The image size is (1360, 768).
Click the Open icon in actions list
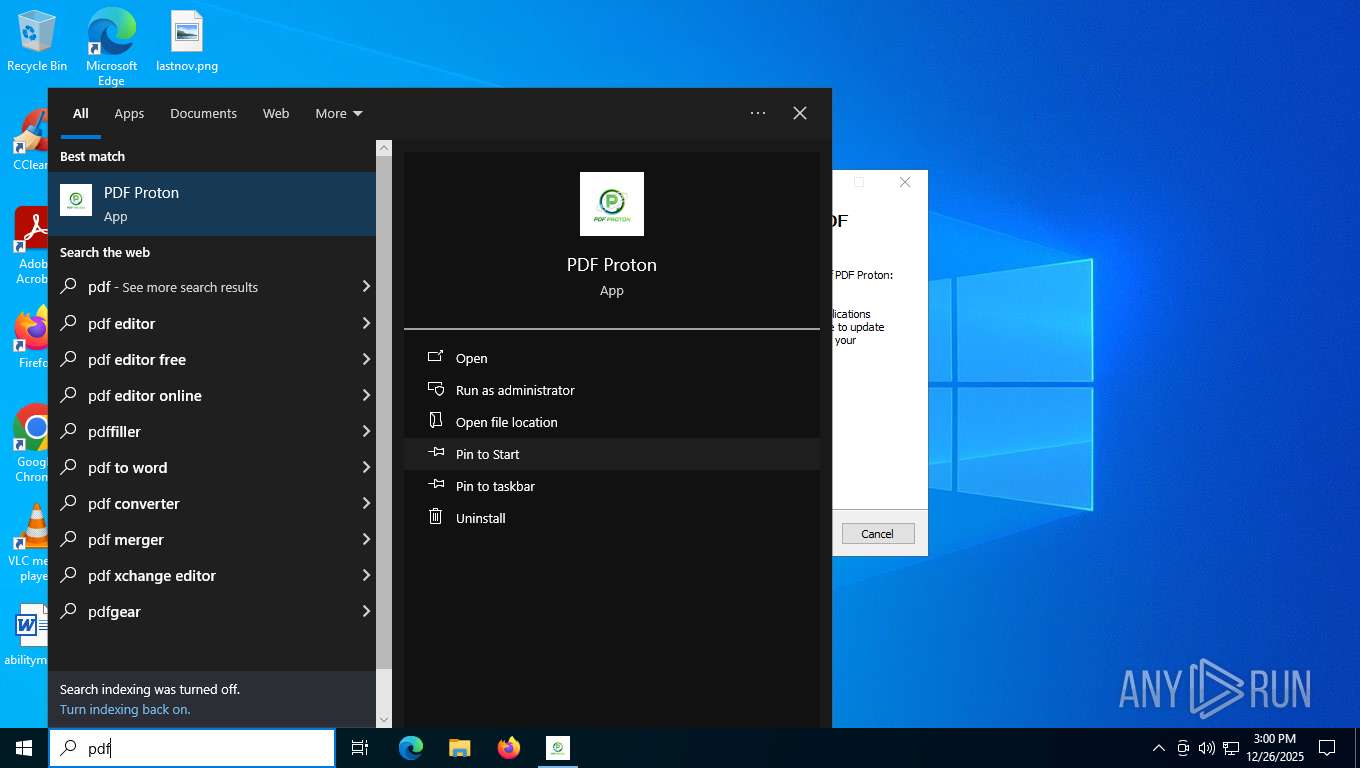click(x=435, y=357)
